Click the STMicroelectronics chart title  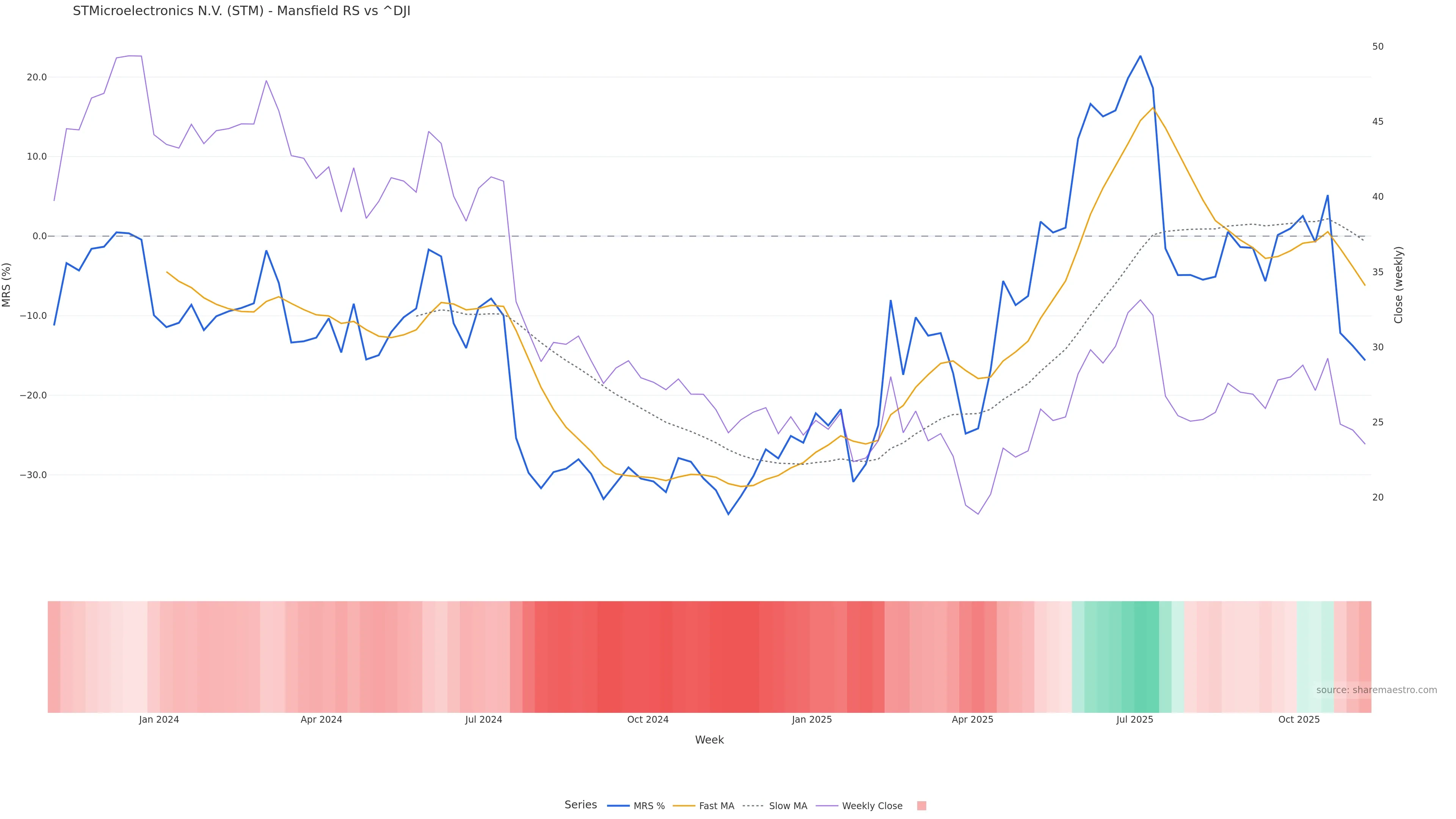242,11
